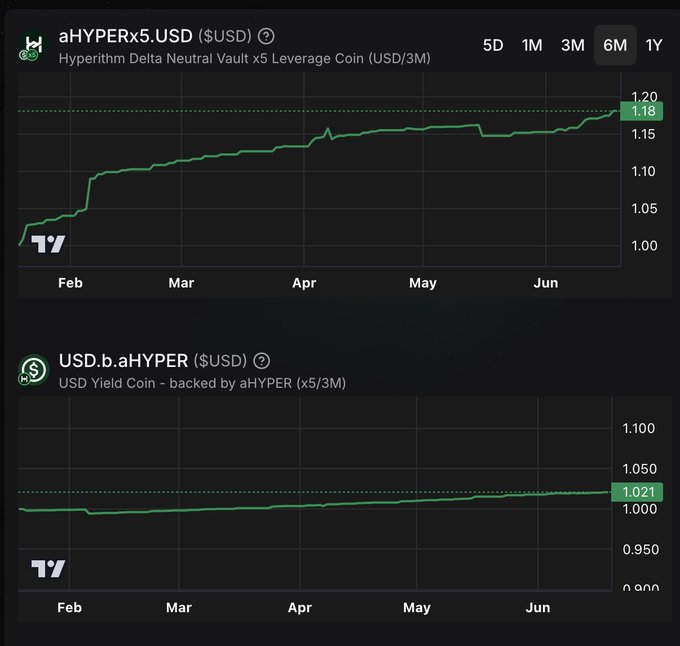Click the 1.050 price axis label
The image size is (680, 646).
pos(639,469)
